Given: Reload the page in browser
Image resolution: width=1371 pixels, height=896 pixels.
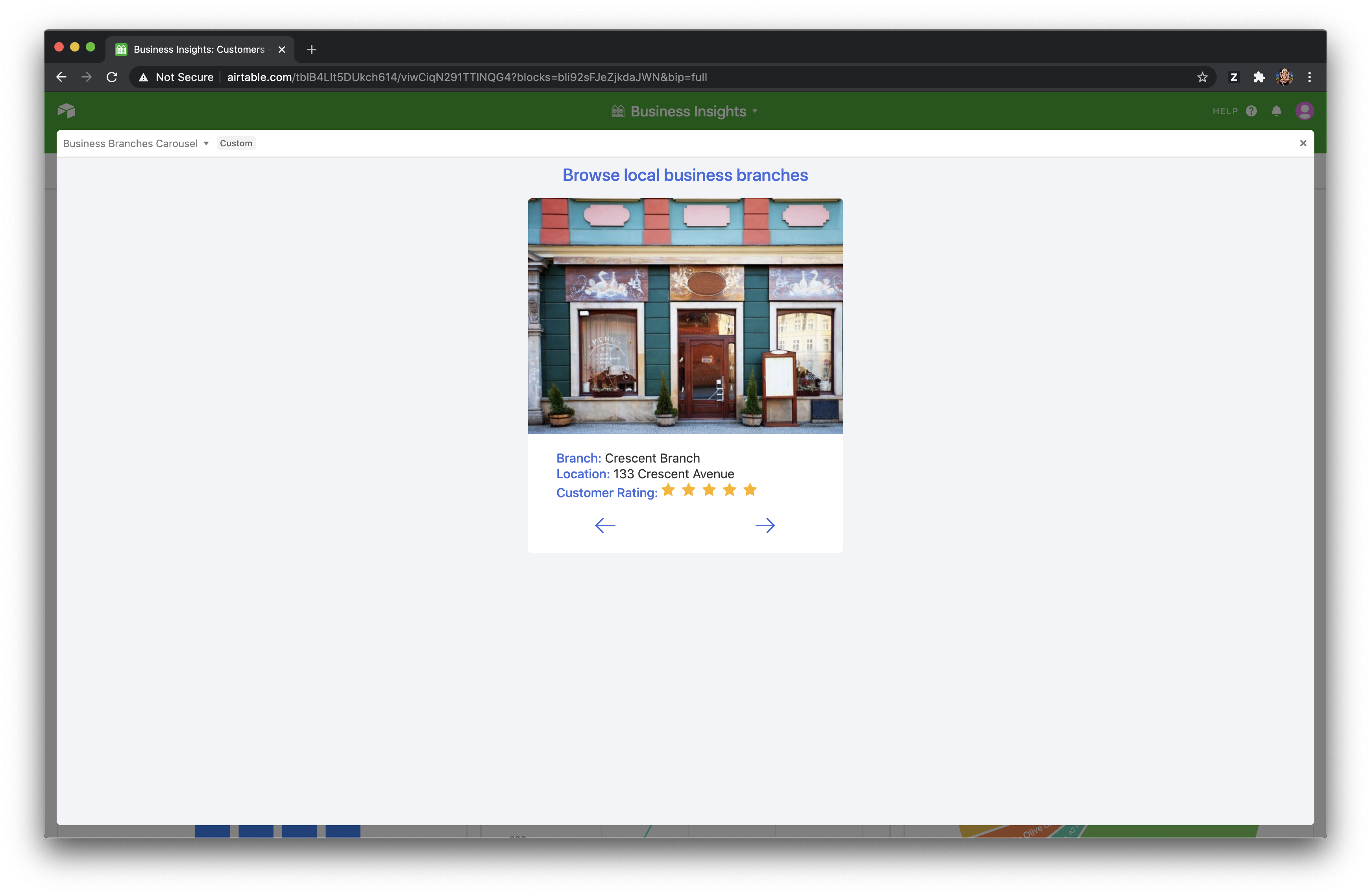Looking at the screenshot, I should pyautogui.click(x=112, y=77).
